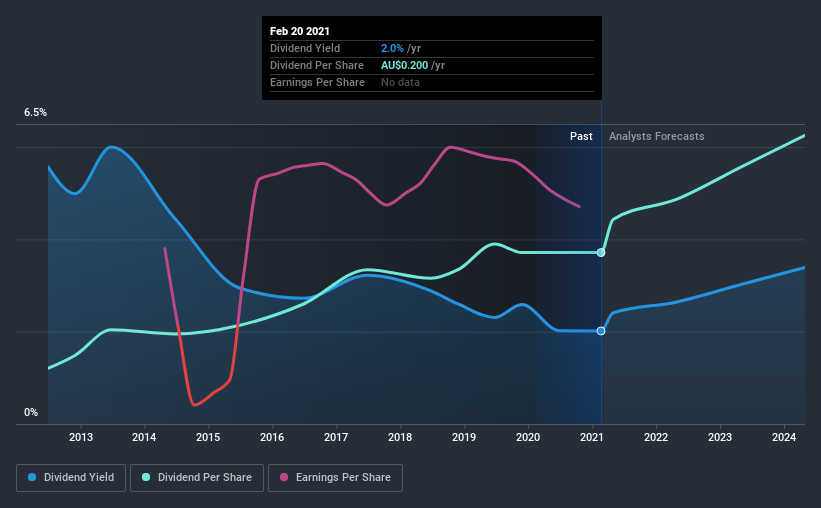Click the 2.0% dividend yield tooltip value
This screenshot has height=508, width=821.
392,48
